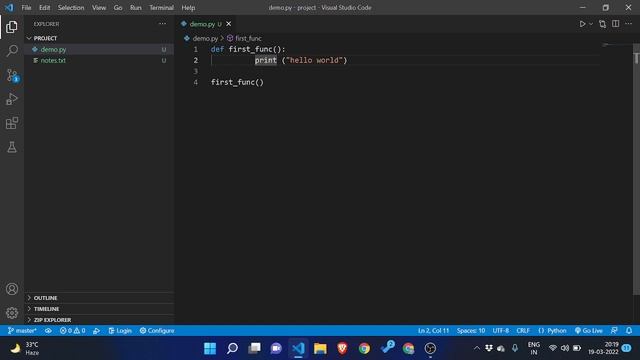Open Windows taskbar search
Viewport: 640px width, 360px height.
[232, 349]
